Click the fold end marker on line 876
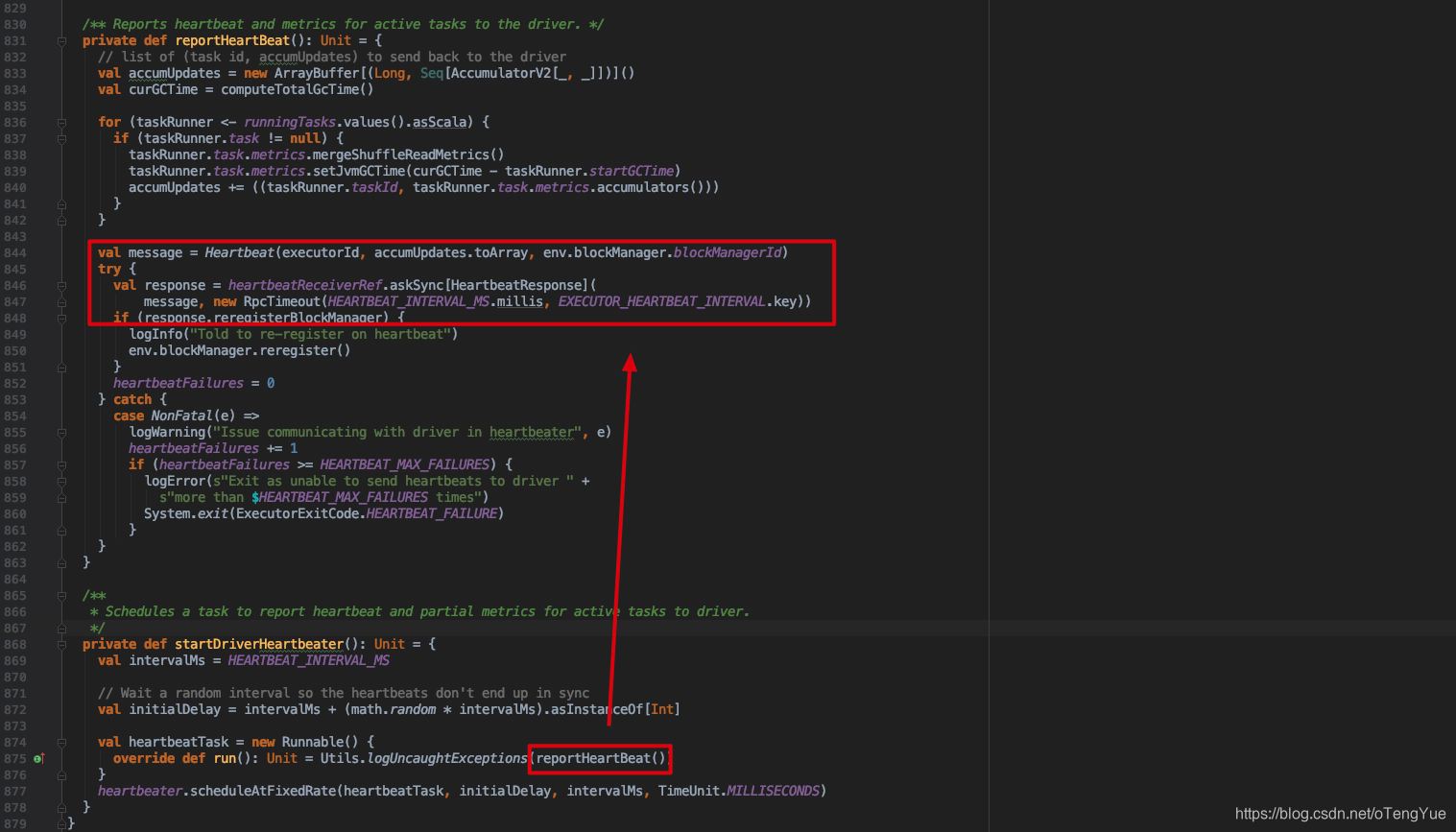Viewport: 1456px width, 832px height. (61, 775)
